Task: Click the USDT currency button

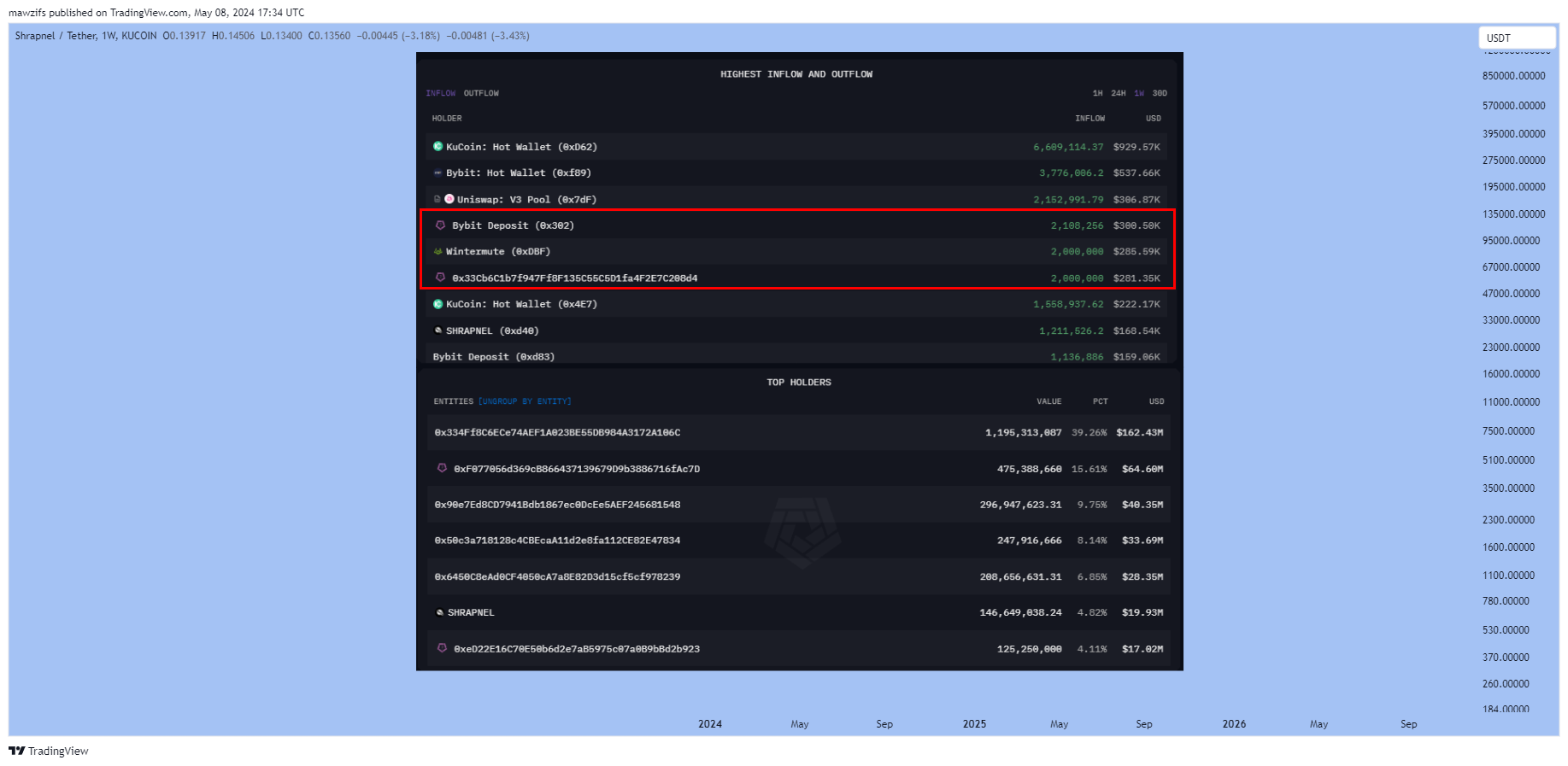Action: point(1517,38)
